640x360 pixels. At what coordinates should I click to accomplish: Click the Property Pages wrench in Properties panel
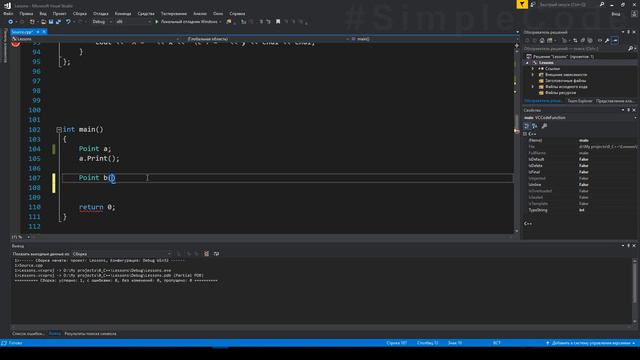pos(544,126)
